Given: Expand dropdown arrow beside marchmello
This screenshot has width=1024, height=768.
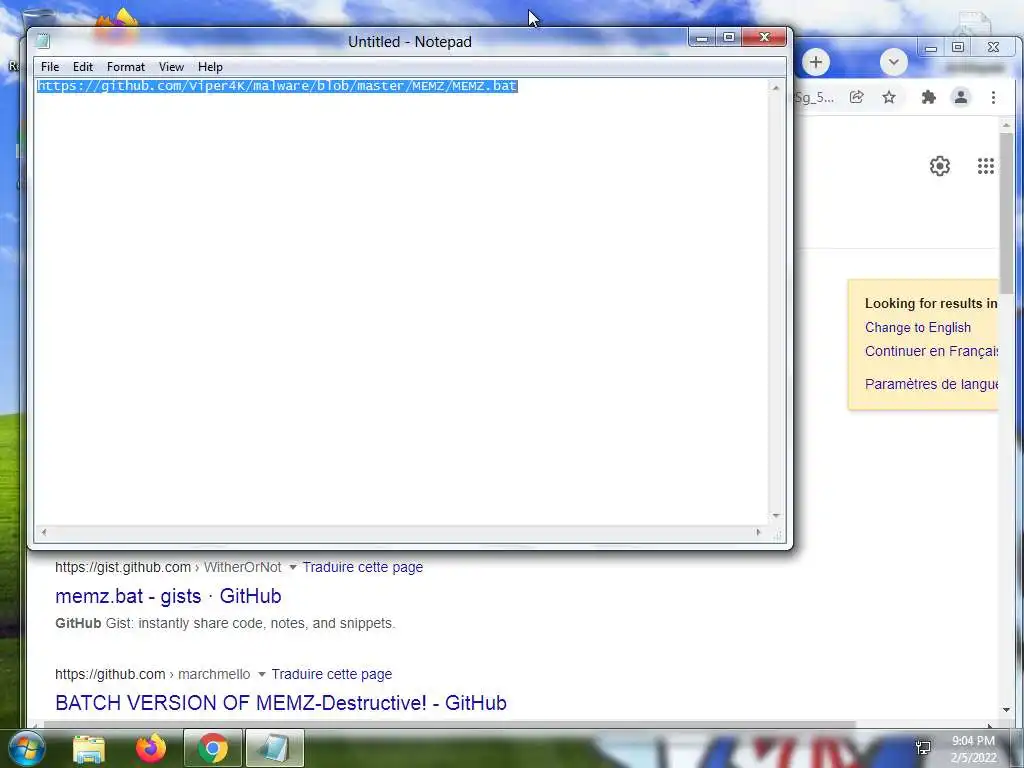Looking at the screenshot, I should (262, 675).
